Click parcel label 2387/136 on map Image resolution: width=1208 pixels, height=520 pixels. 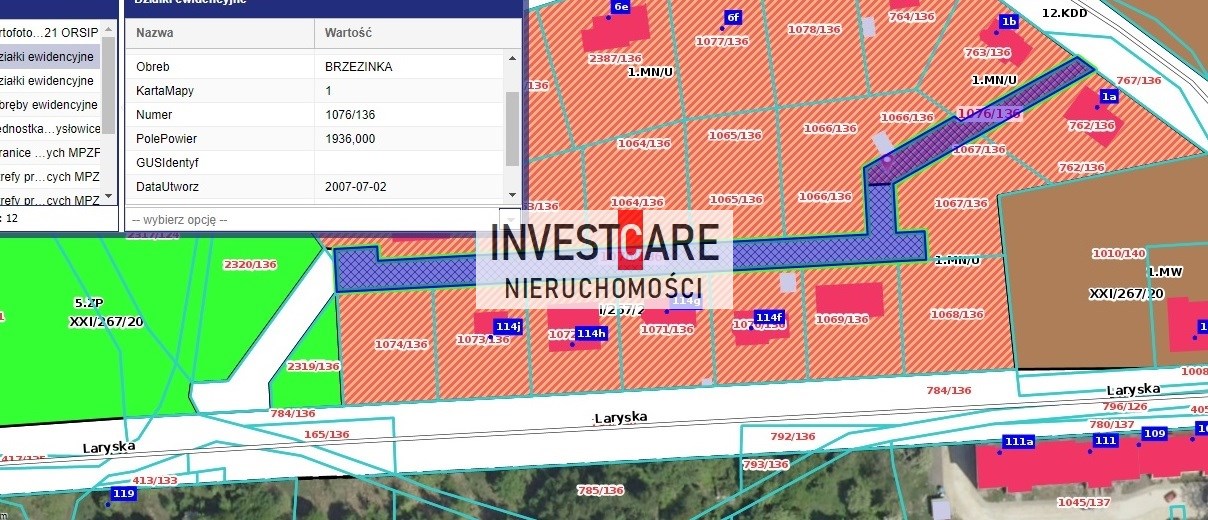pyautogui.click(x=614, y=59)
